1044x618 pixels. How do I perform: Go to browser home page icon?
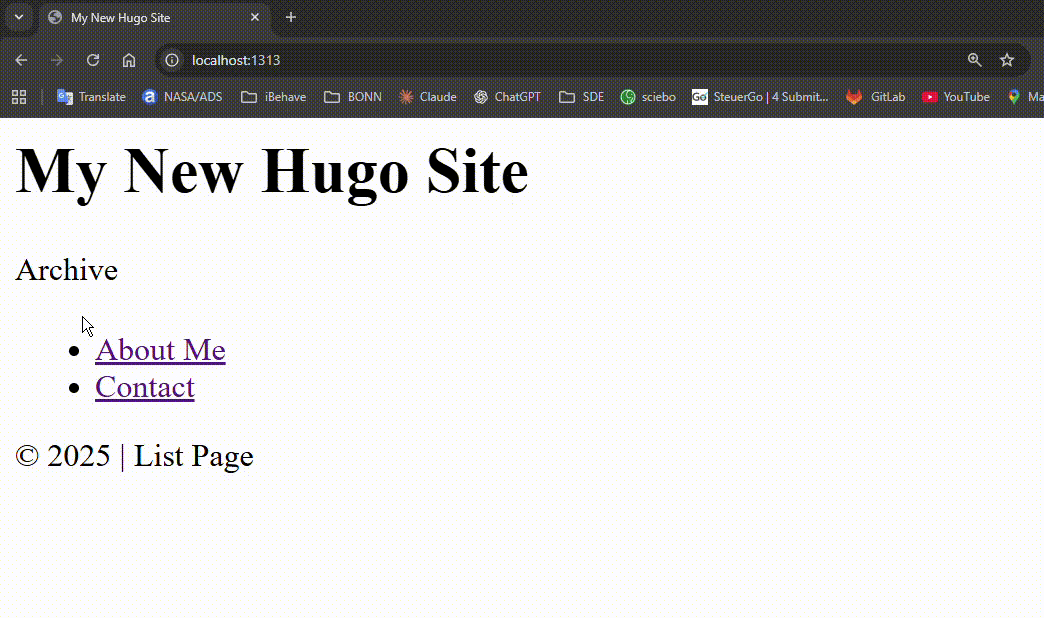tap(129, 60)
